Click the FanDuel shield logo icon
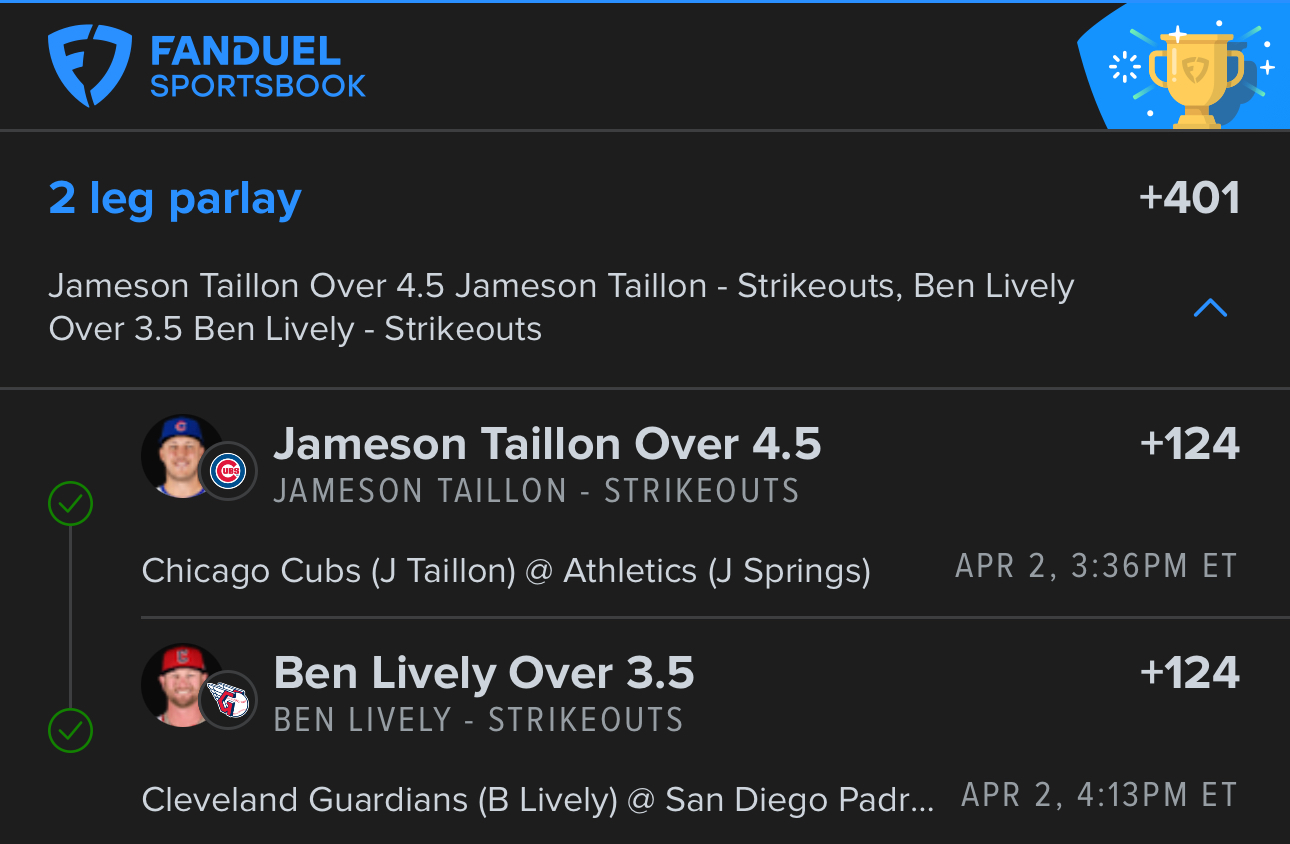 tap(90, 66)
